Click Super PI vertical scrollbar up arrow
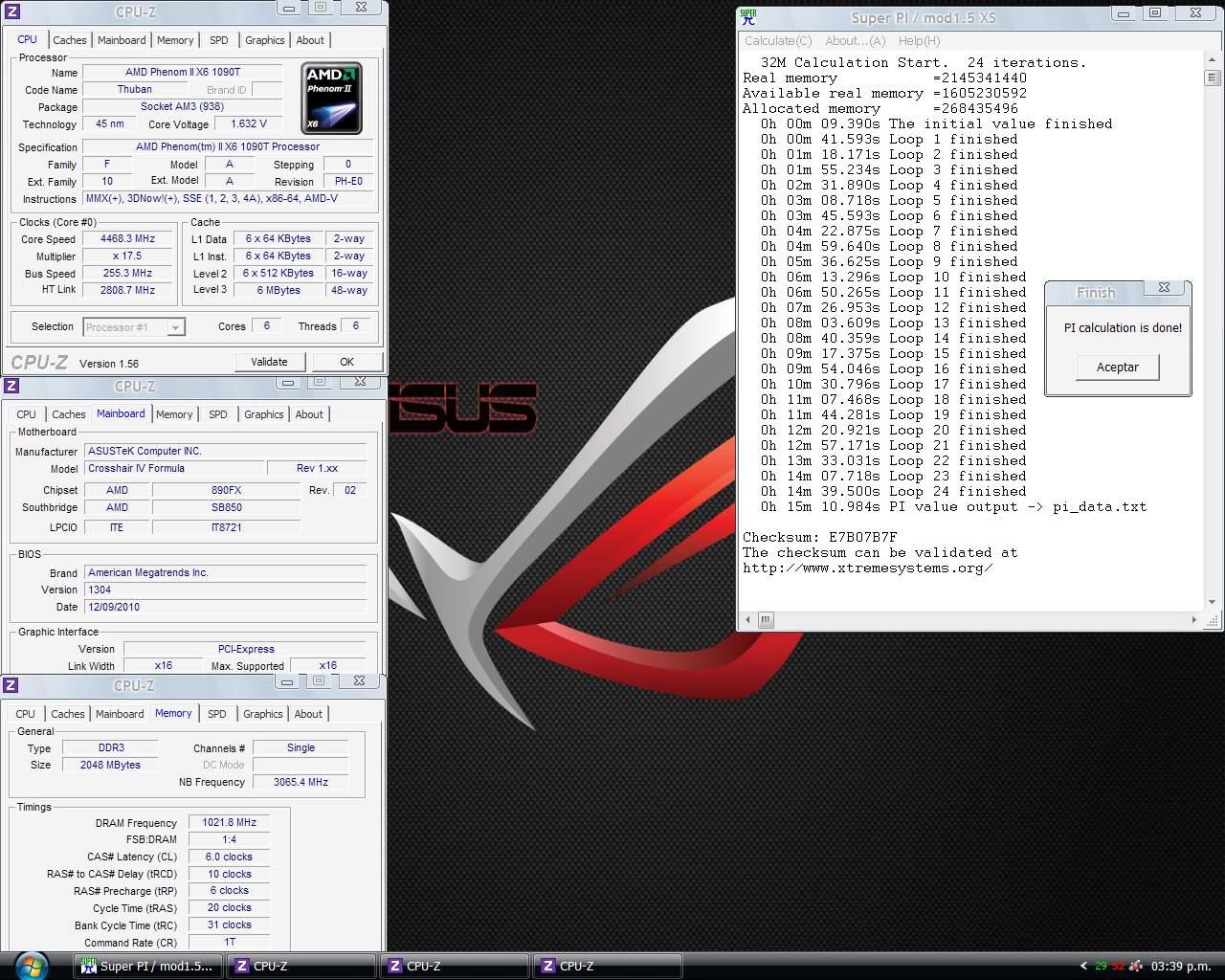1225x980 pixels. coord(1213,58)
